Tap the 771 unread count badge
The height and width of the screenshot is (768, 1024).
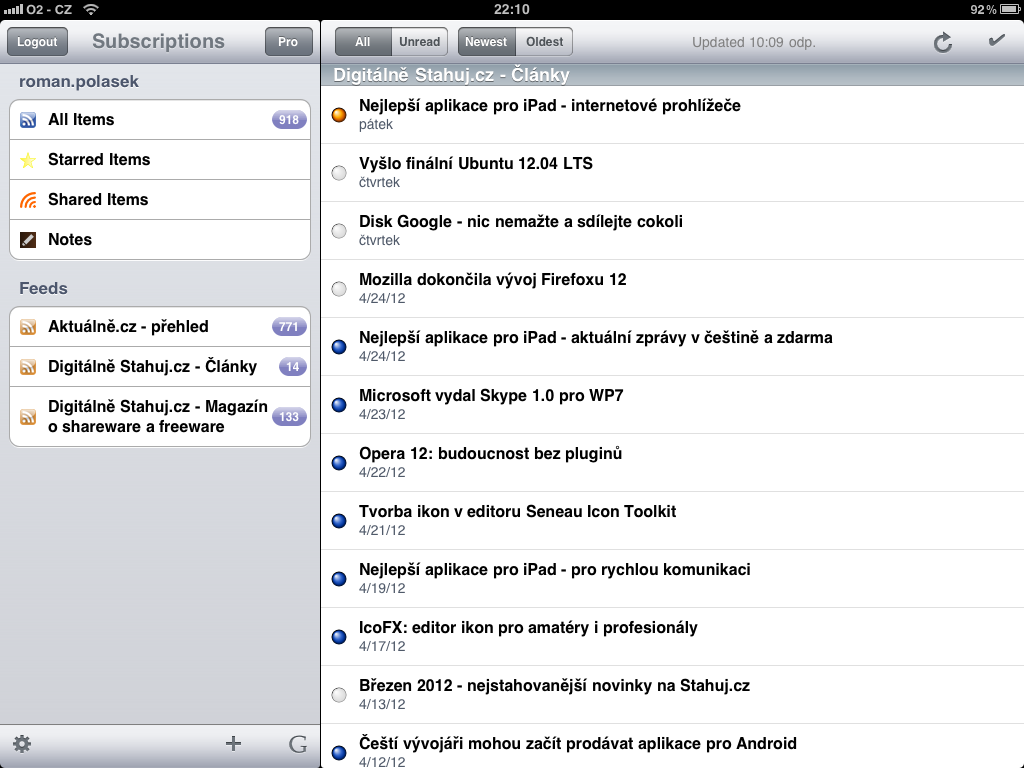point(289,327)
